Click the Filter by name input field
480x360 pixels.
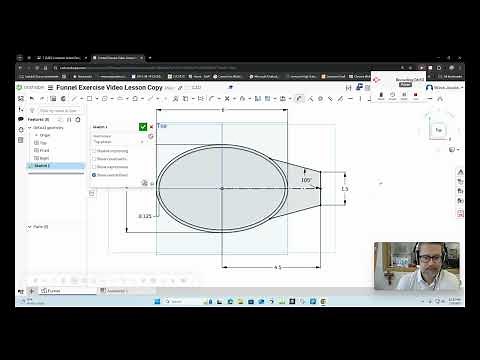[x=59, y=110]
